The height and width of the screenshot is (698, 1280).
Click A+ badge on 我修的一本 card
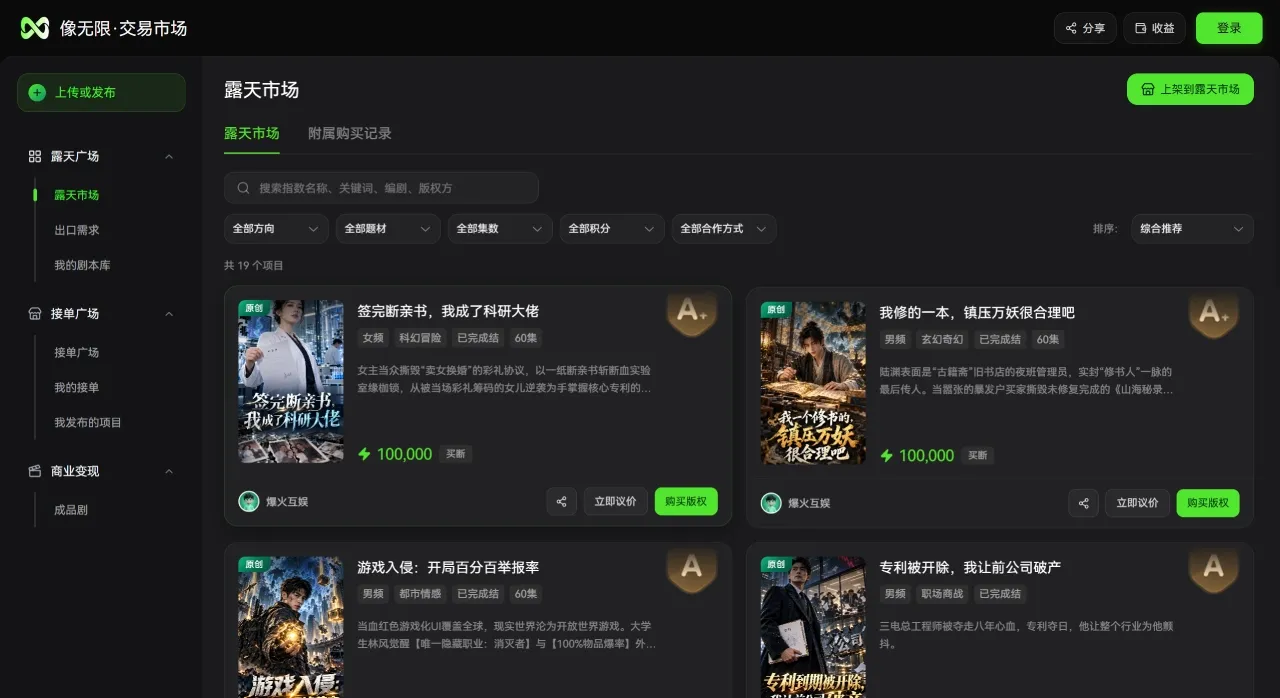(x=1214, y=315)
